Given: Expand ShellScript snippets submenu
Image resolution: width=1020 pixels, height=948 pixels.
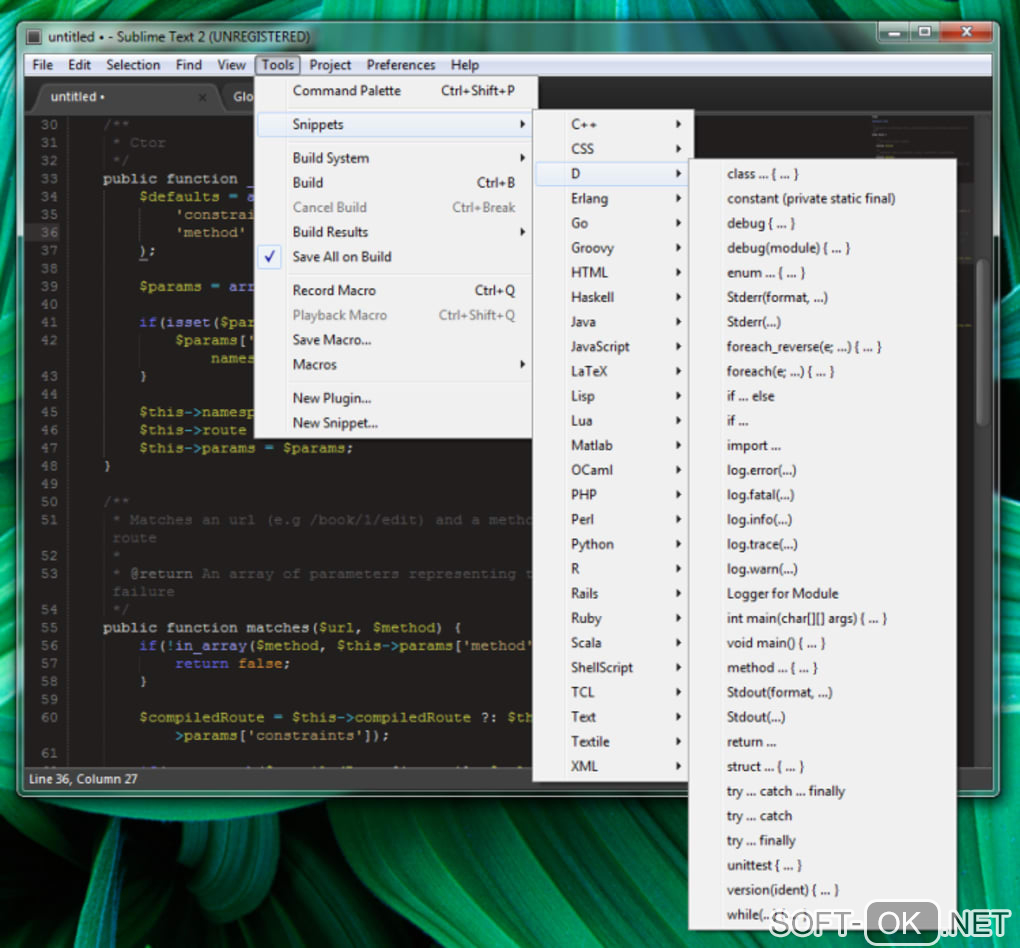Looking at the screenshot, I should 613,668.
